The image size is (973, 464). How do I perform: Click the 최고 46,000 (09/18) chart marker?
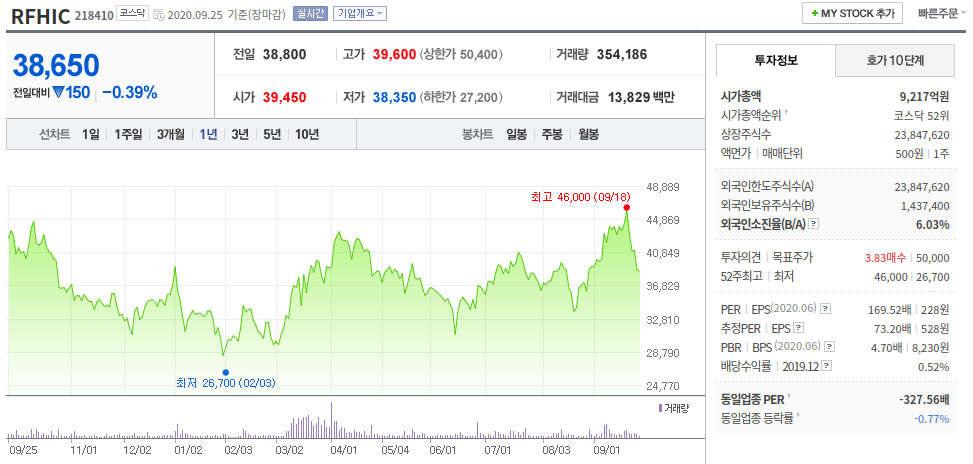pyautogui.click(x=627, y=207)
